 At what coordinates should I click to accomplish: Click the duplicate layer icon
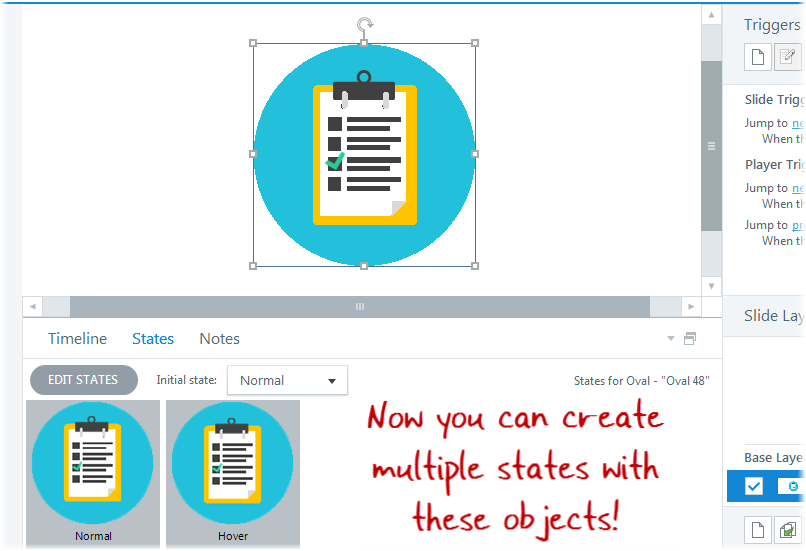(788, 530)
